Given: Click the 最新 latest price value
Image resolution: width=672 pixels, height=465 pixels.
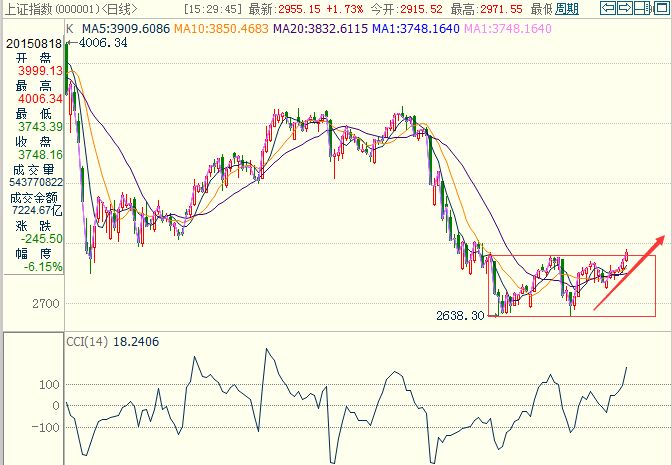Looking at the screenshot, I should (x=282, y=9).
